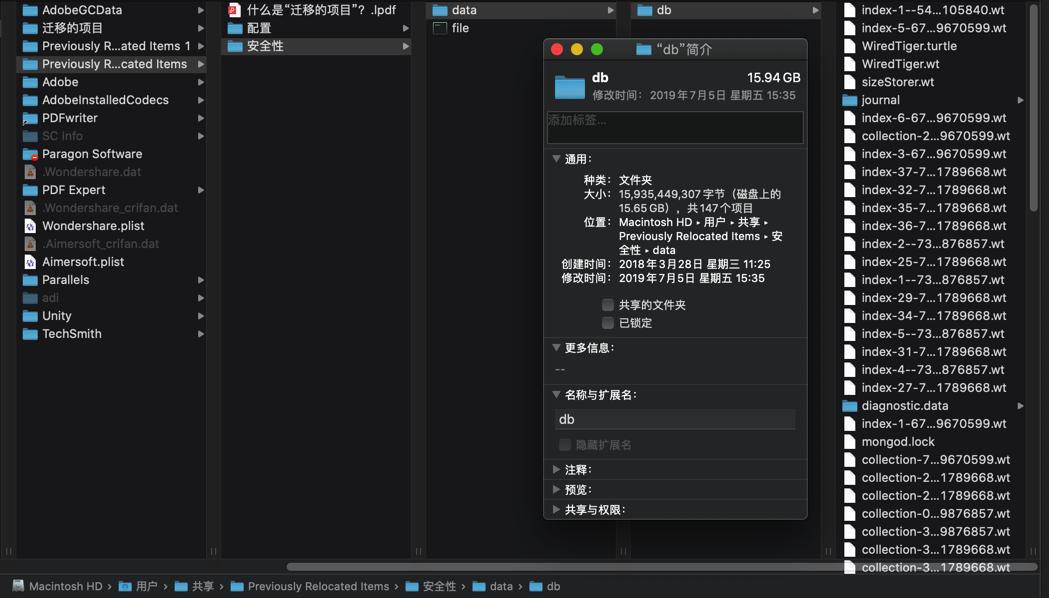Click the folder icon in "db"简介 title bar
This screenshot has width=1049, height=598.
pos(644,49)
